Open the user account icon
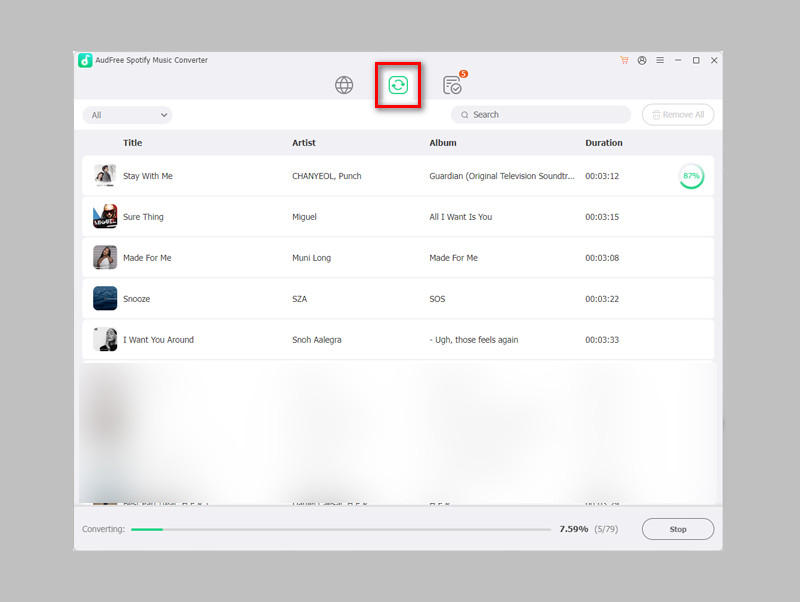 [x=642, y=60]
